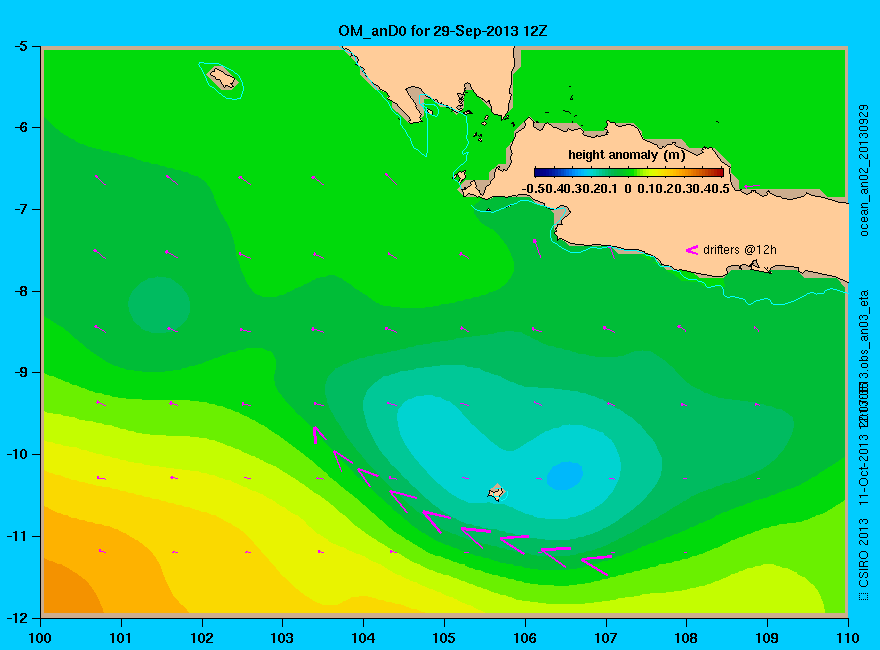Click the x-axis label '104'

tap(363, 638)
